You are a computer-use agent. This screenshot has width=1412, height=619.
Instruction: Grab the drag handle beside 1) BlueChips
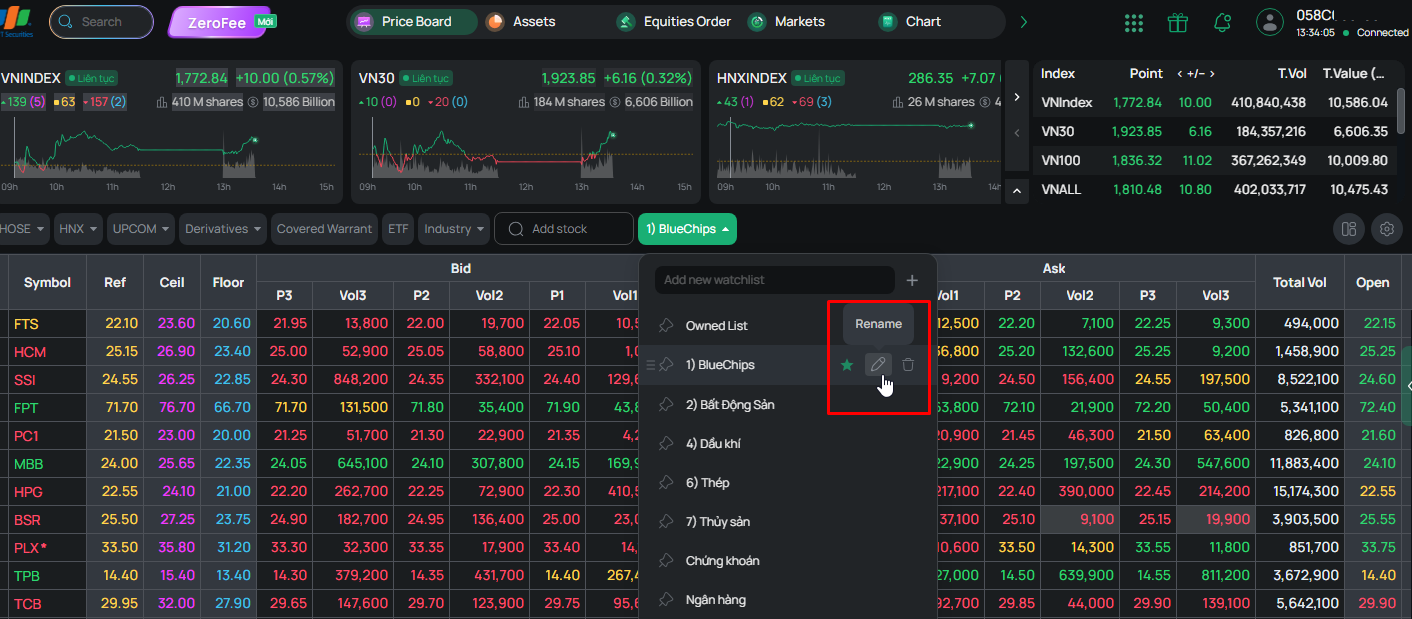pyautogui.click(x=650, y=365)
